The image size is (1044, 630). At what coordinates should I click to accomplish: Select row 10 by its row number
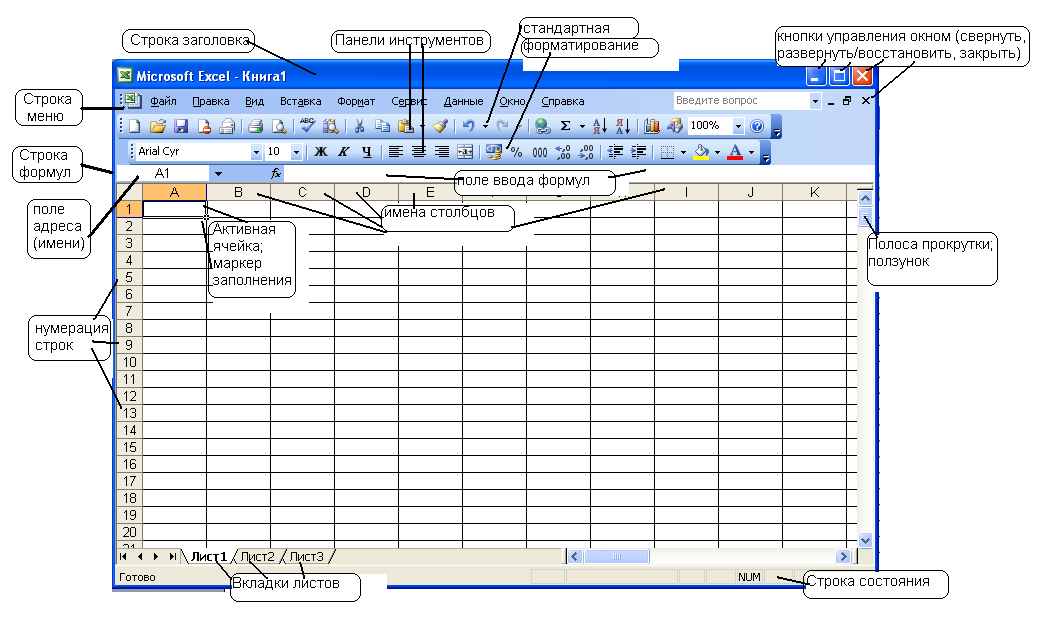click(129, 362)
